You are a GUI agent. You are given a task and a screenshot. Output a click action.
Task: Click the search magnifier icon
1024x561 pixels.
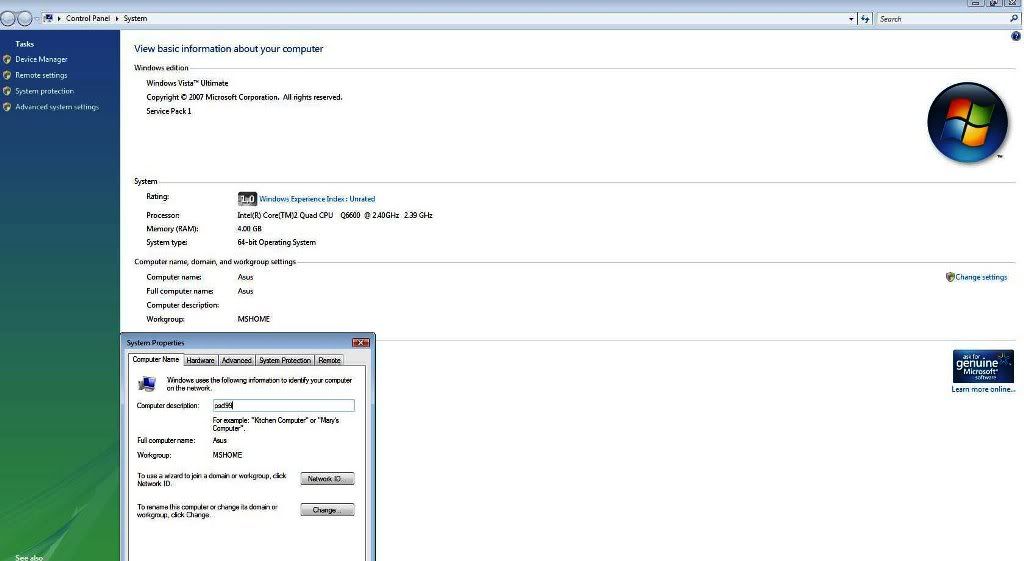point(1014,19)
